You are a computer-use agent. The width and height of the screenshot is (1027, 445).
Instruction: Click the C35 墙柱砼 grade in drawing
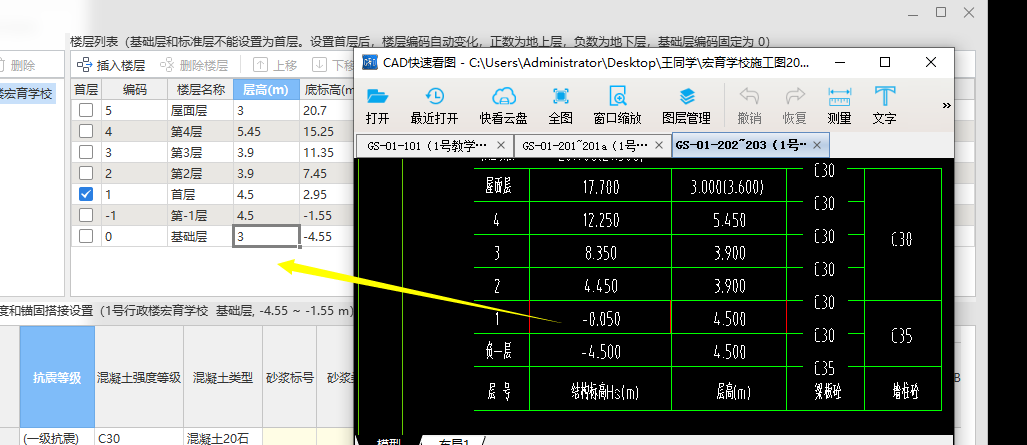(902, 336)
